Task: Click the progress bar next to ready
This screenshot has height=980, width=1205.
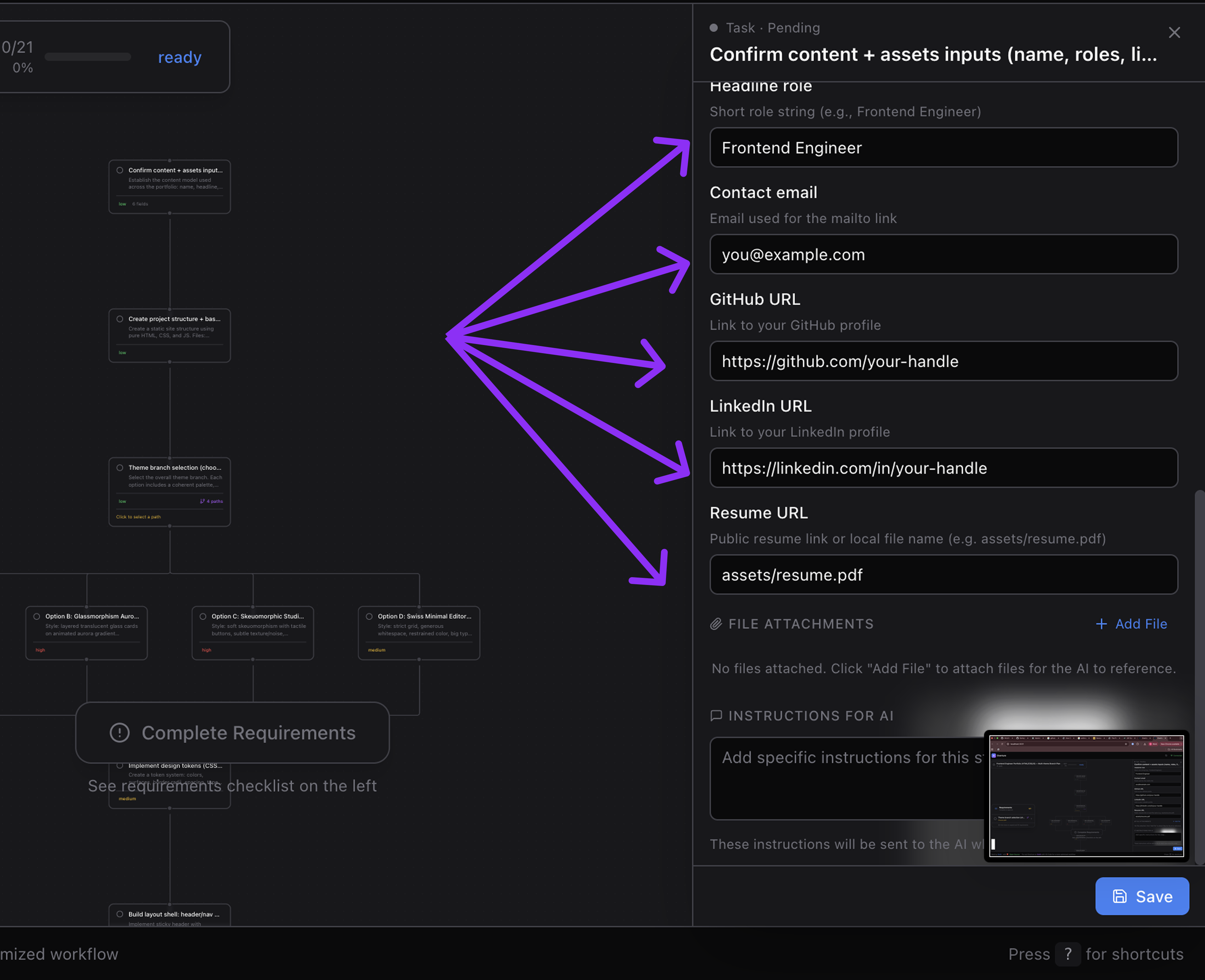Action: [88, 57]
